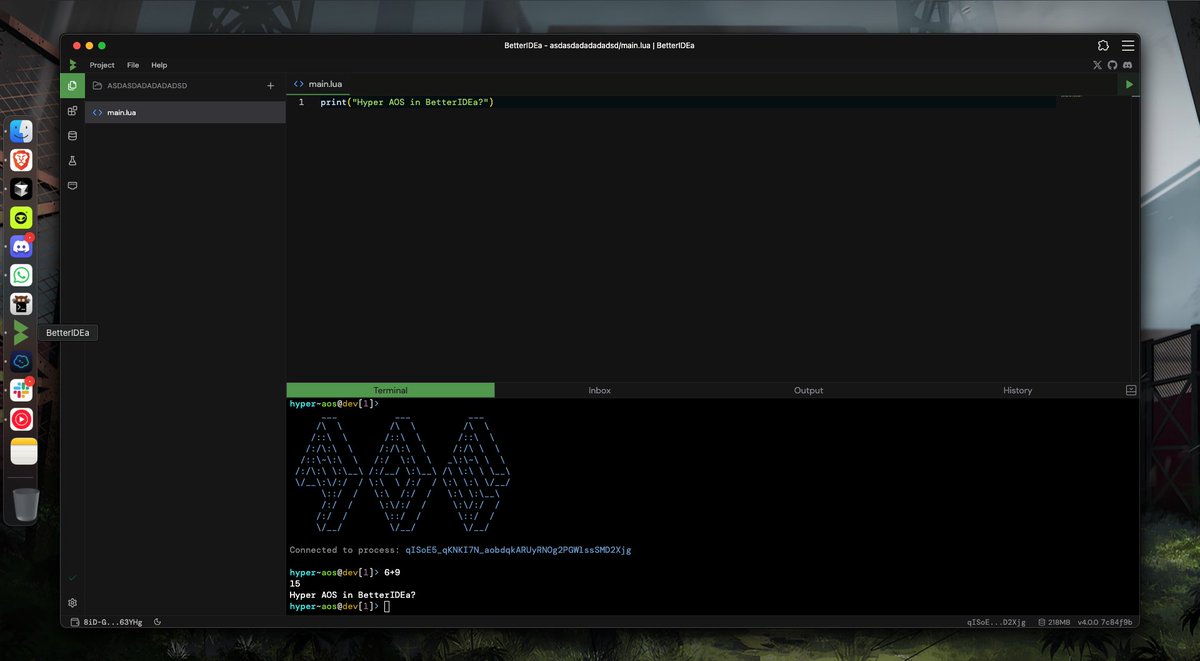Click the settings gear in the sidebar
The height and width of the screenshot is (661, 1200).
pyautogui.click(x=72, y=603)
